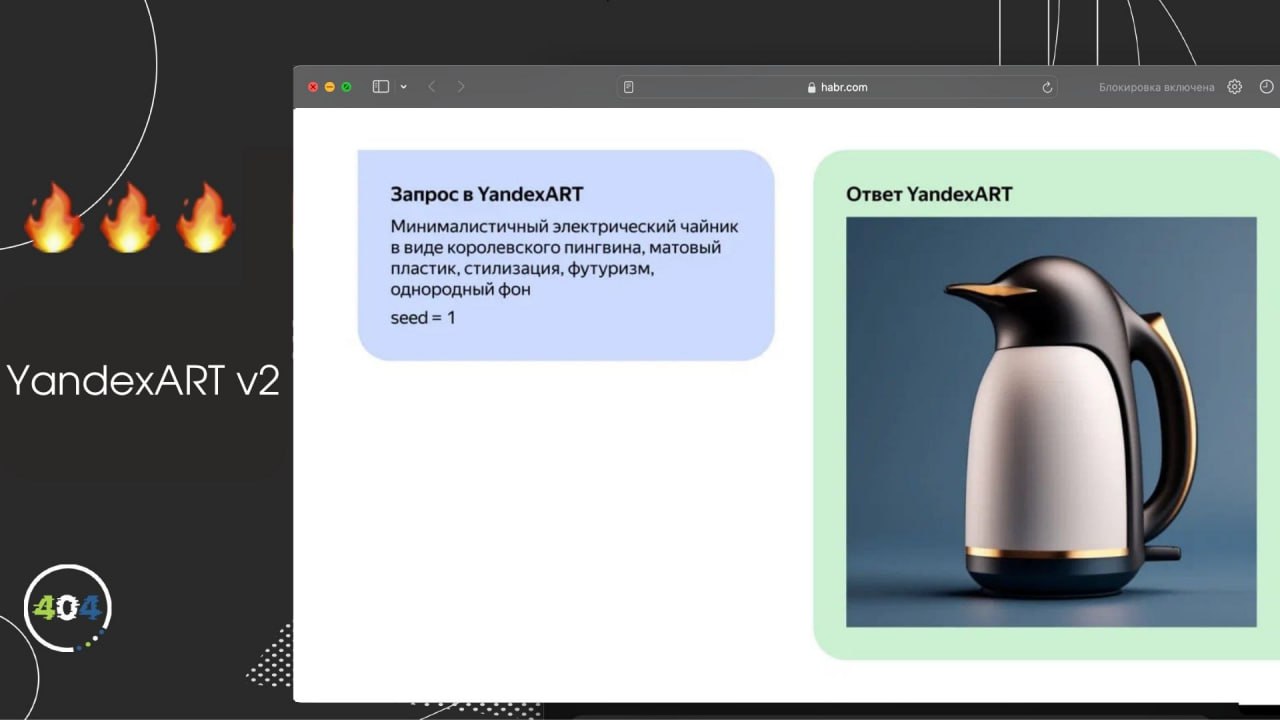Open the reader page icon in address bar
Image resolution: width=1280 pixels, height=720 pixels.
[628, 87]
